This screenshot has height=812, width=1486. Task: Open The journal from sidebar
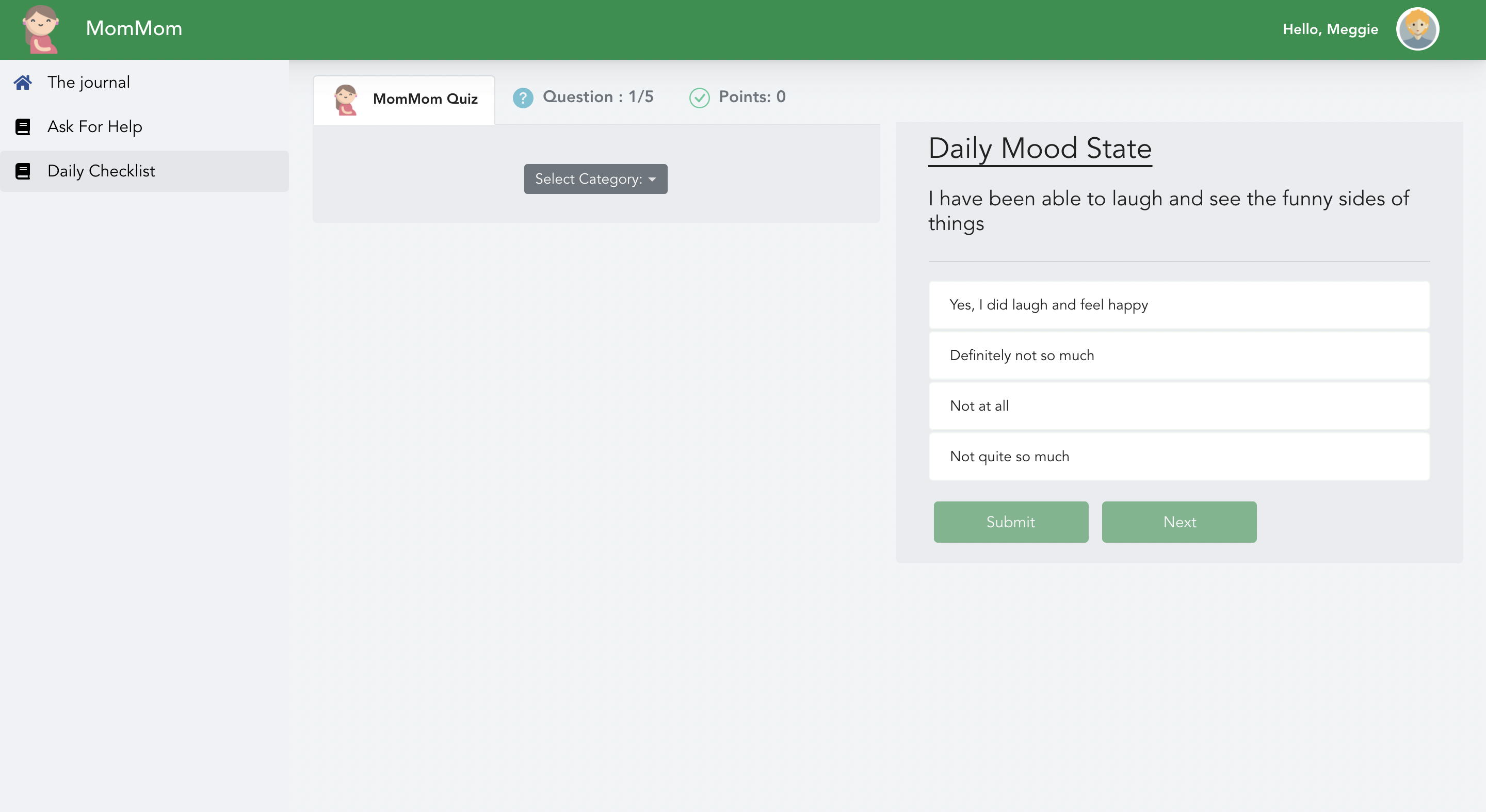[89, 83]
